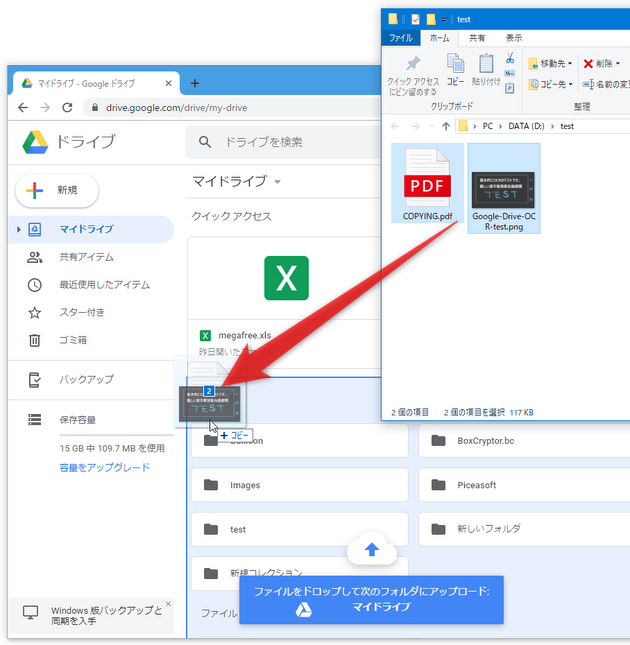Click the copy path icon in ribbon
The width and height of the screenshot is (630, 645).
pos(510,73)
